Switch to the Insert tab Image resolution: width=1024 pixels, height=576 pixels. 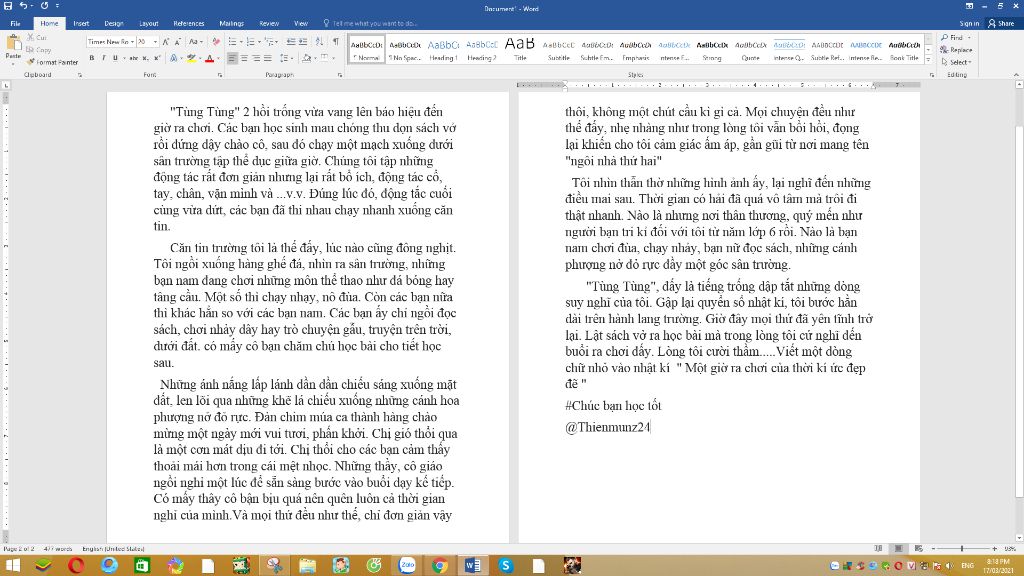[x=81, y=23]
